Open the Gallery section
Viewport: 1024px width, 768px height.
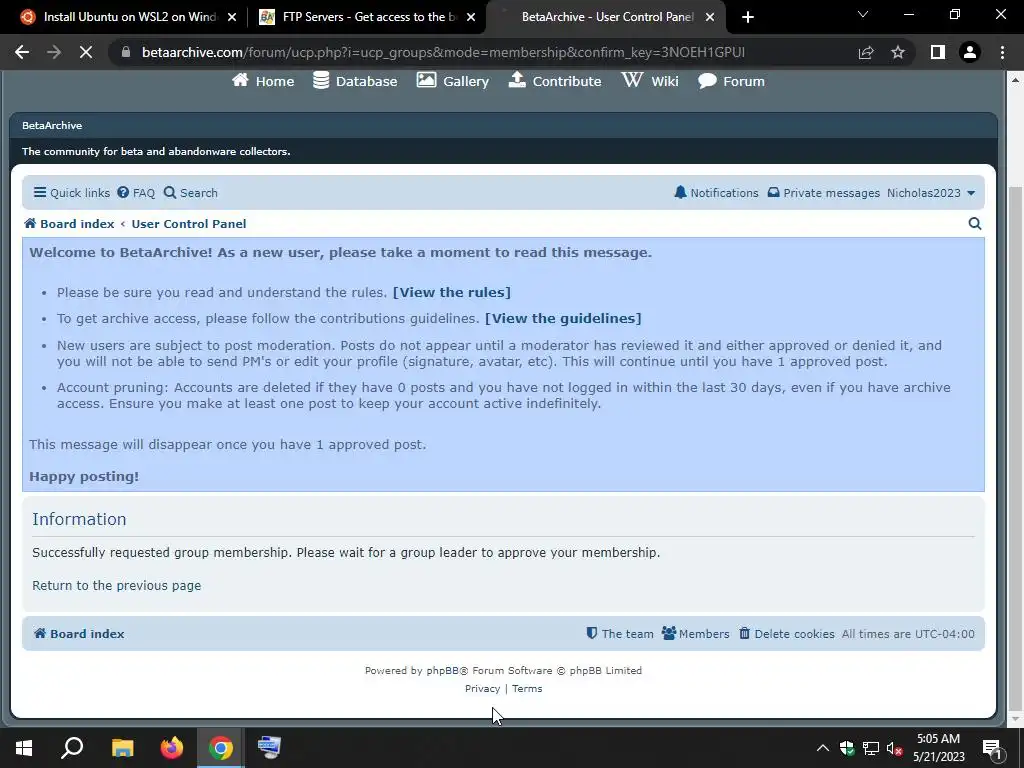pyautogui.click(x=453, y=81)
